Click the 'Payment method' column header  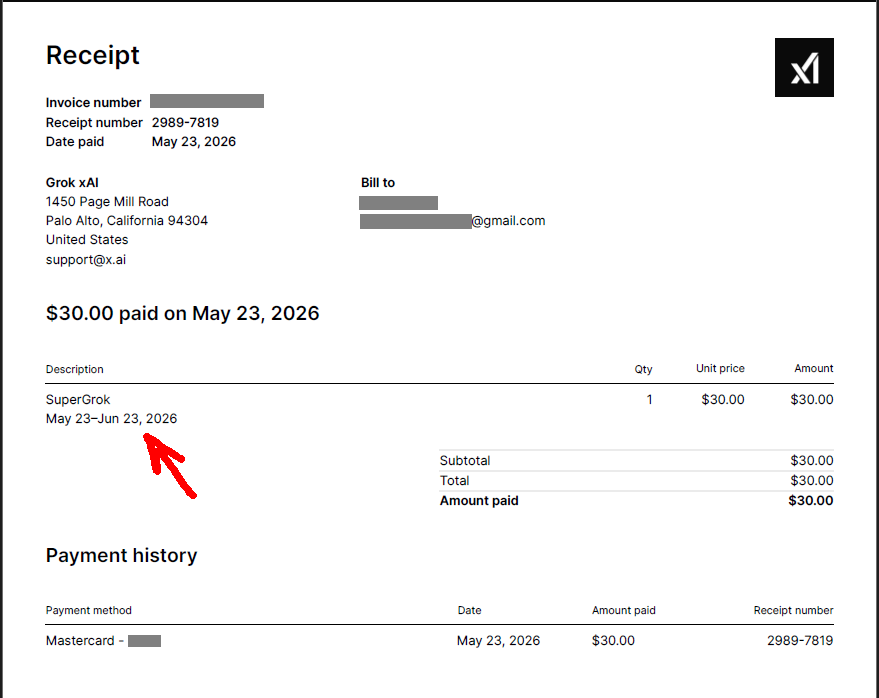[x=89, y=611]
